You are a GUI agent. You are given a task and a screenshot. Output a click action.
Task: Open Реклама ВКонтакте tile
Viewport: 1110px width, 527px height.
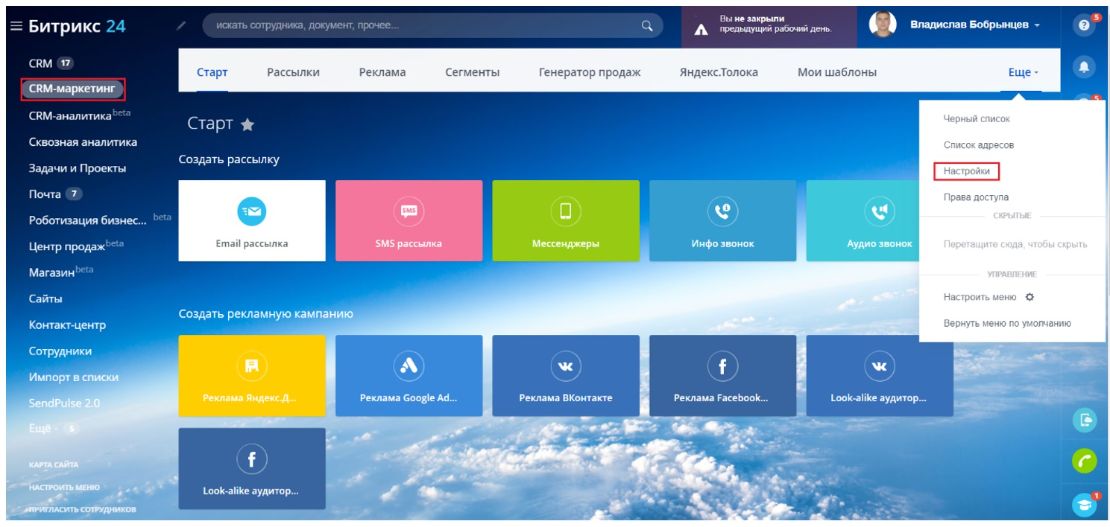pyautogui.click(x=566, y=375)
